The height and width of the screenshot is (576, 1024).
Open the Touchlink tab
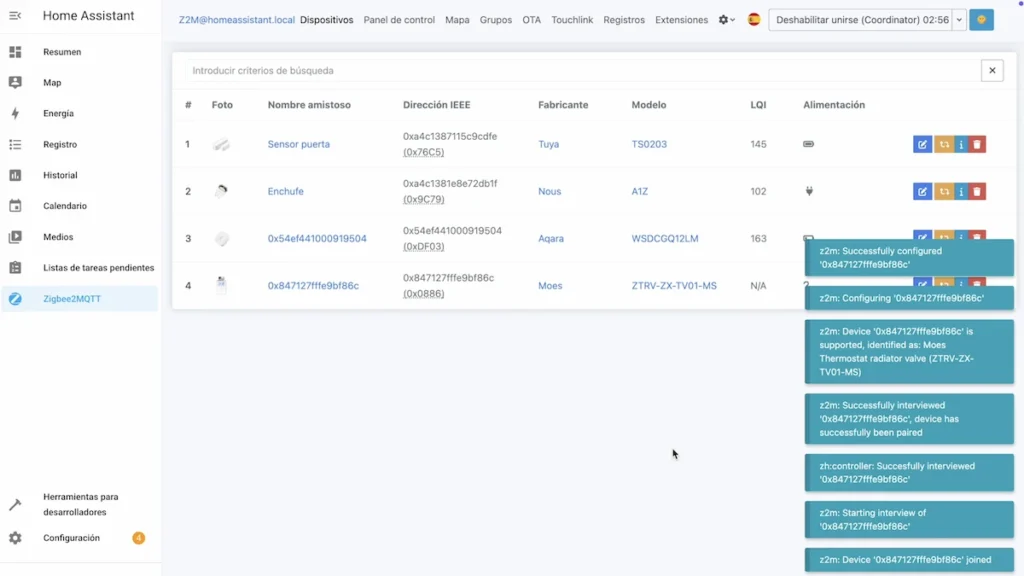coord(572,20)
